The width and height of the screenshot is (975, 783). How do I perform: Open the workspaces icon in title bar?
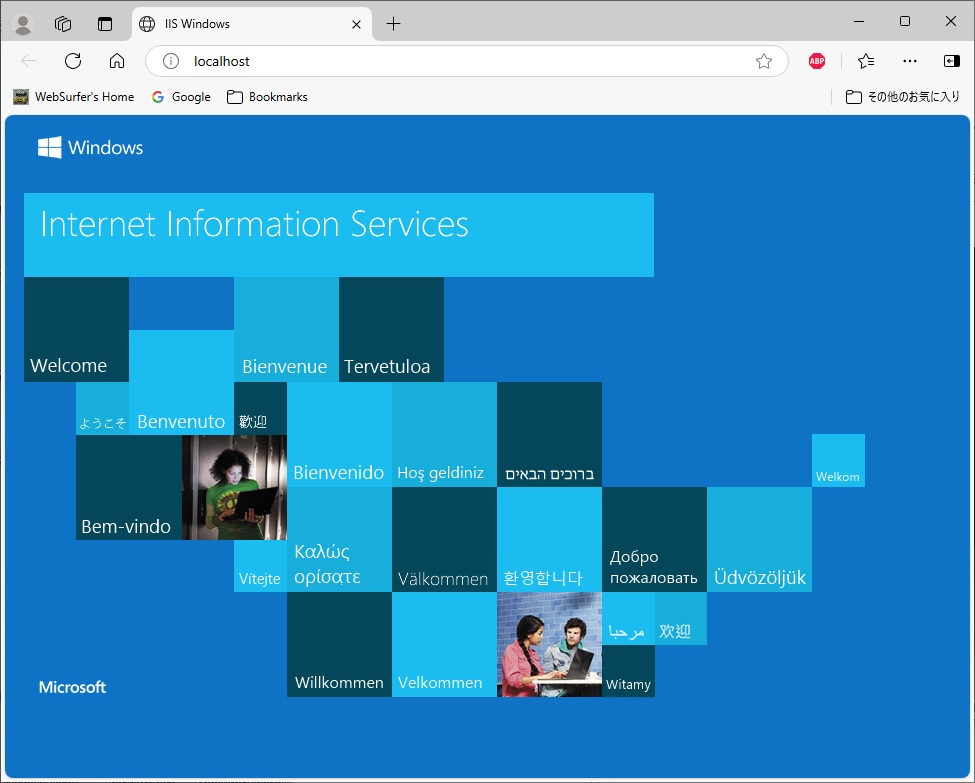tap(63, 24)
